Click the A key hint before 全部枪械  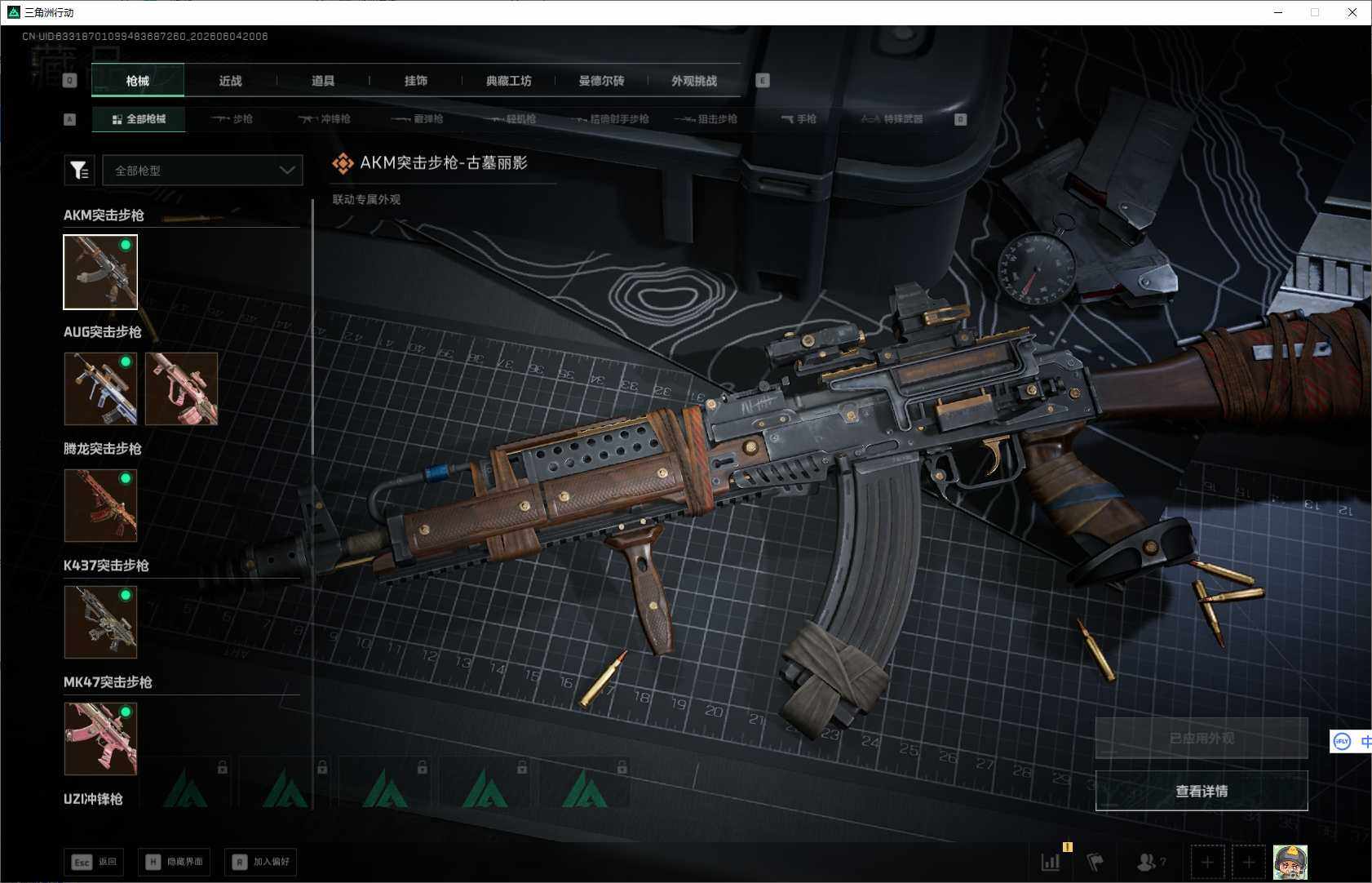tap(69, 119)
